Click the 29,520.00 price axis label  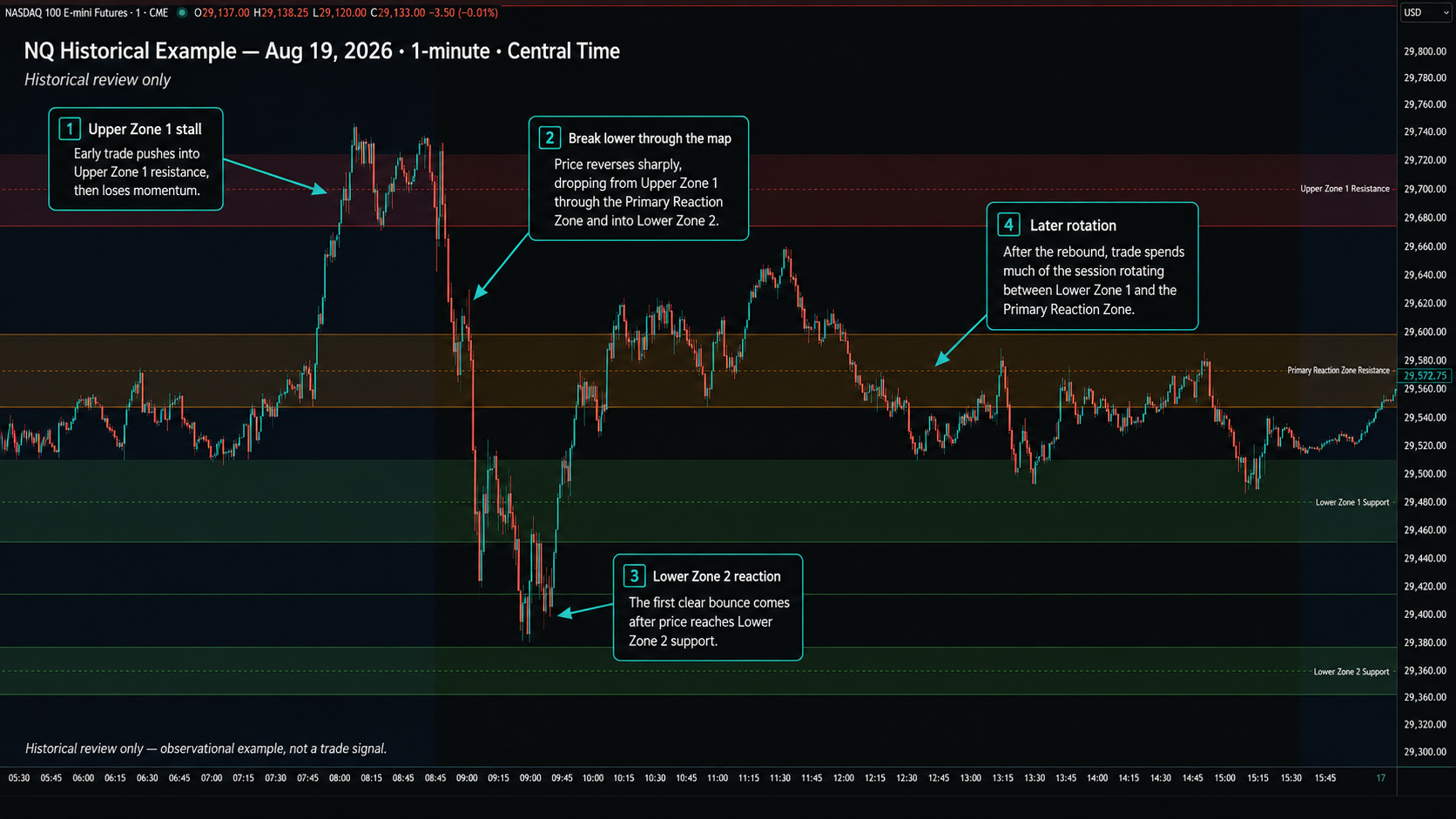pyautogui.click(x=1425, y=446)
